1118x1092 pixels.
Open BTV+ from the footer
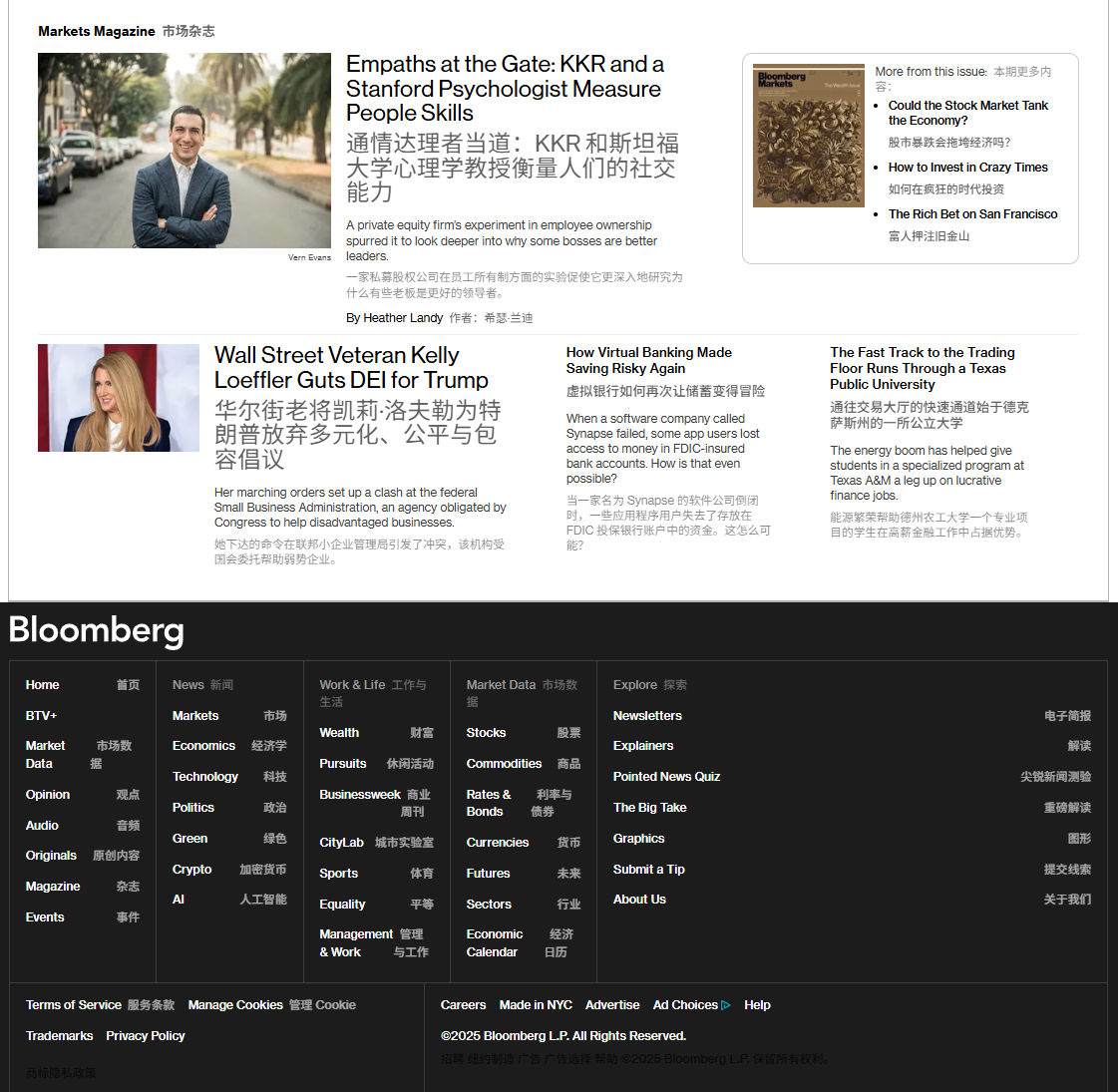click(x=41, y=716)
